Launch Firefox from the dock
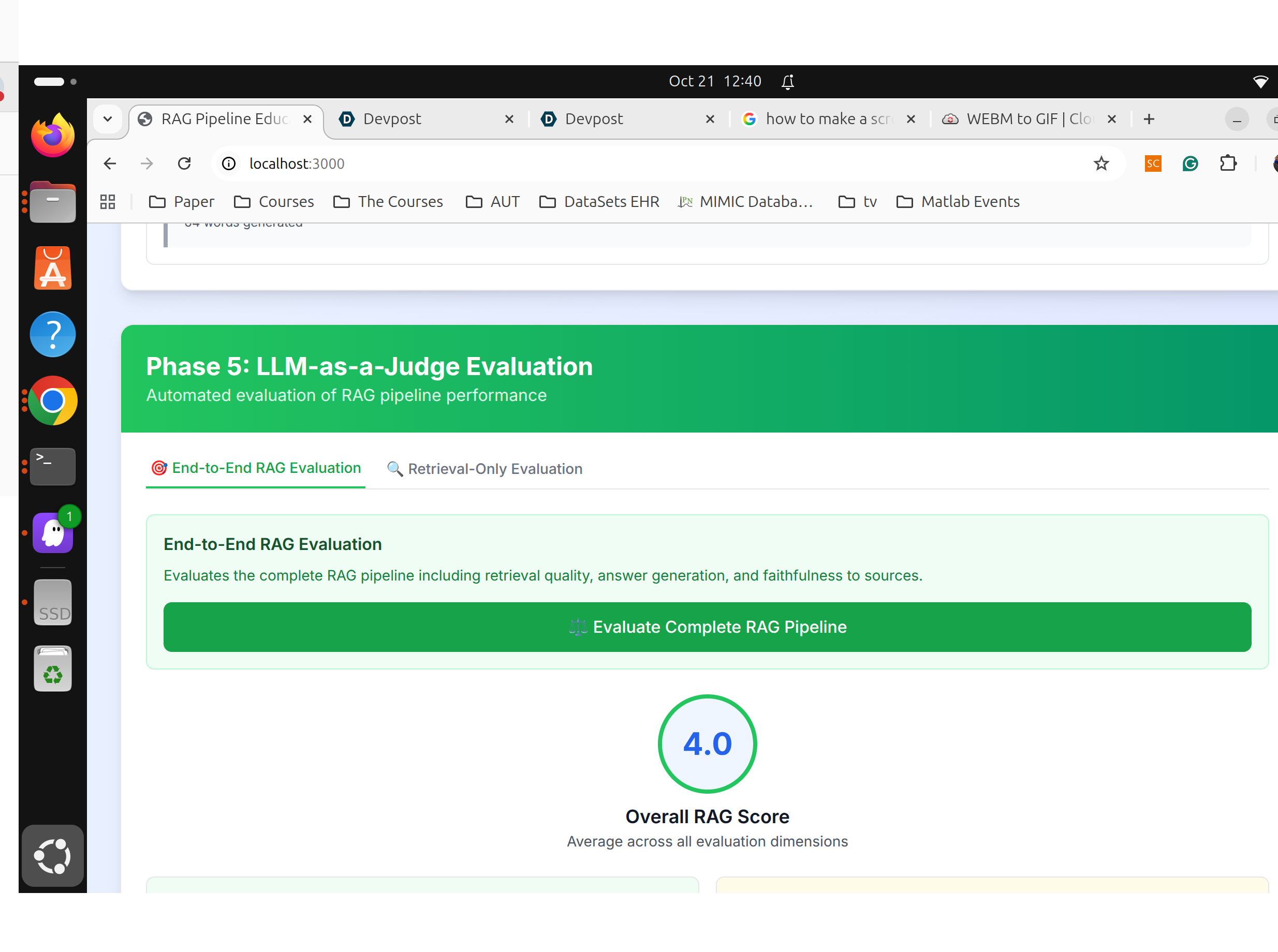Screen dimensions: 1278x952 [x=52, y=136]
